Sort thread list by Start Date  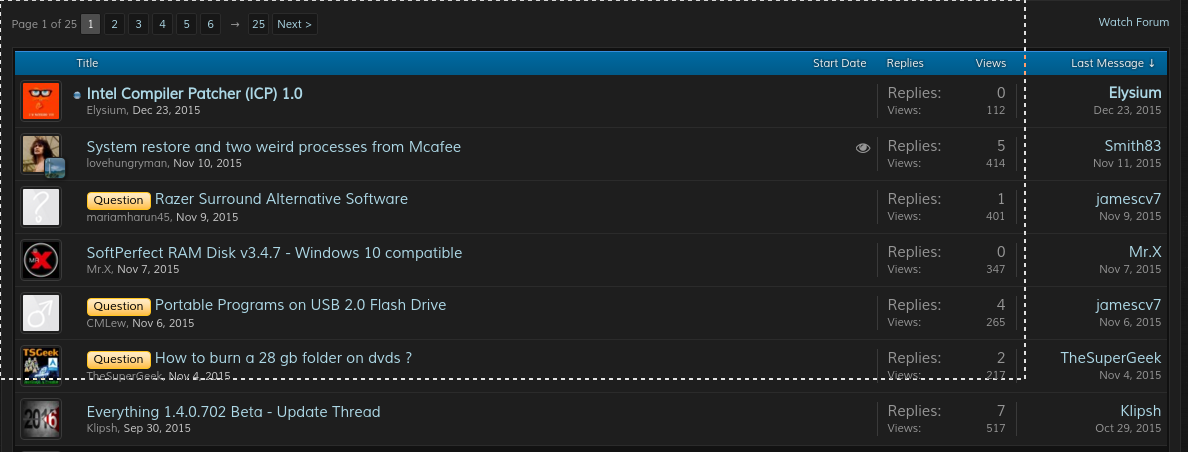pos(839,63)
